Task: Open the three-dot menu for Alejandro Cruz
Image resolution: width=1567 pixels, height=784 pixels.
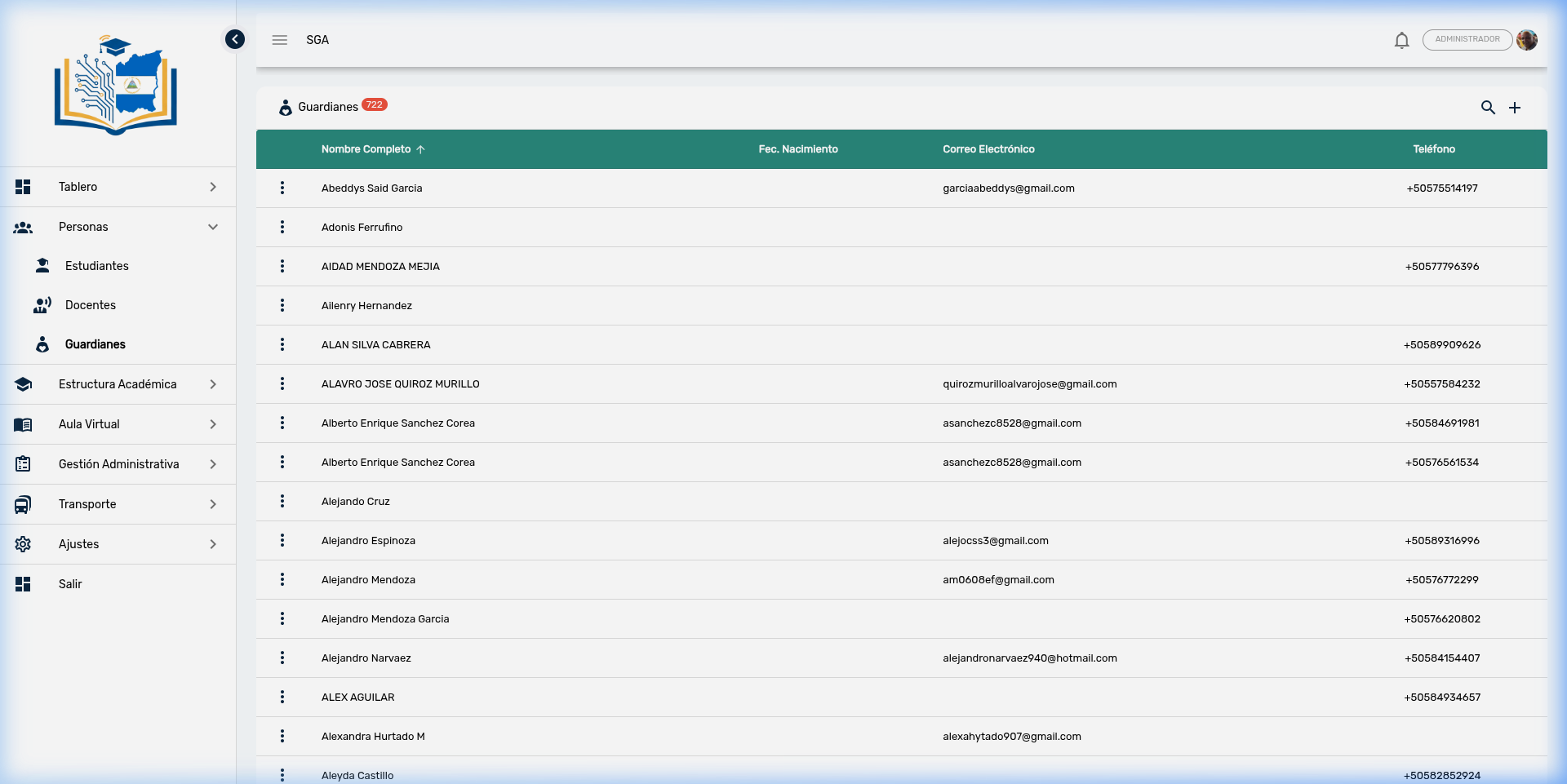Action: 282,502
